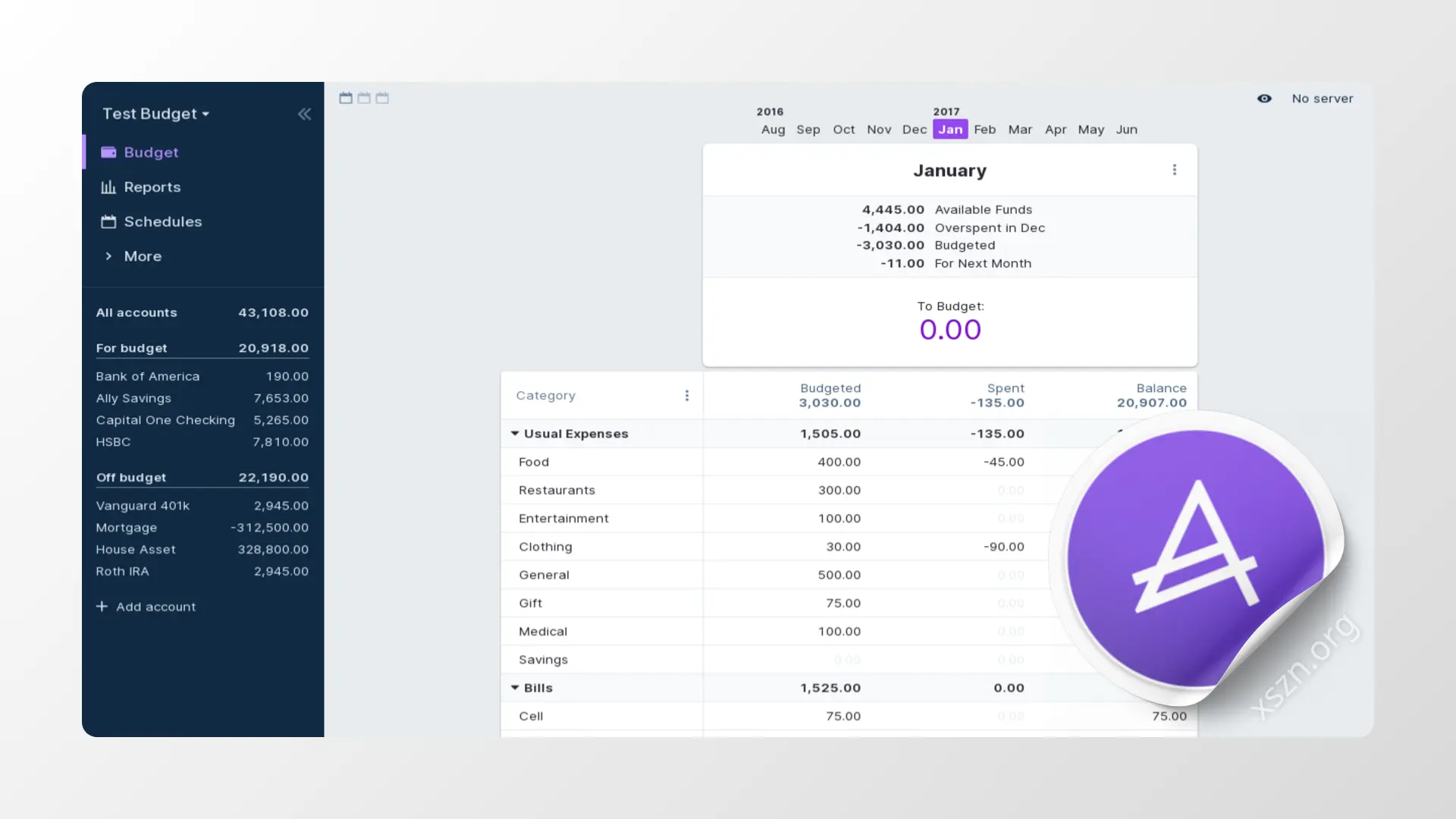Edit Entertainment budgeted amount 100.00

839,519
